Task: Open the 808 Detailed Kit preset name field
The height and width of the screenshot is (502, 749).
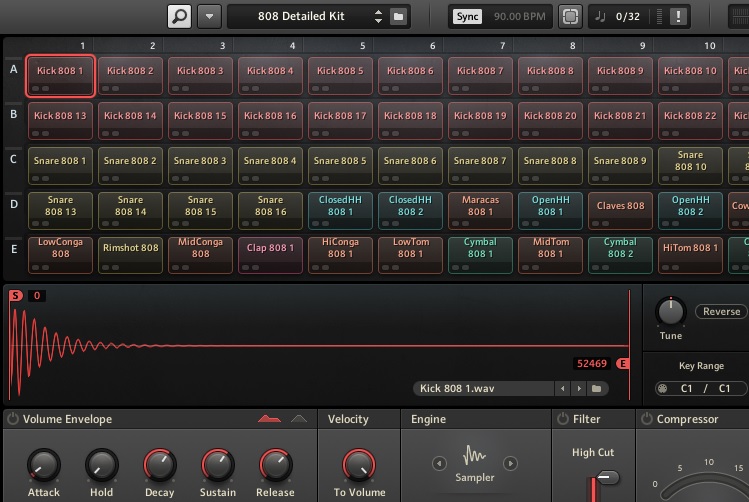Action: [301, 16]
